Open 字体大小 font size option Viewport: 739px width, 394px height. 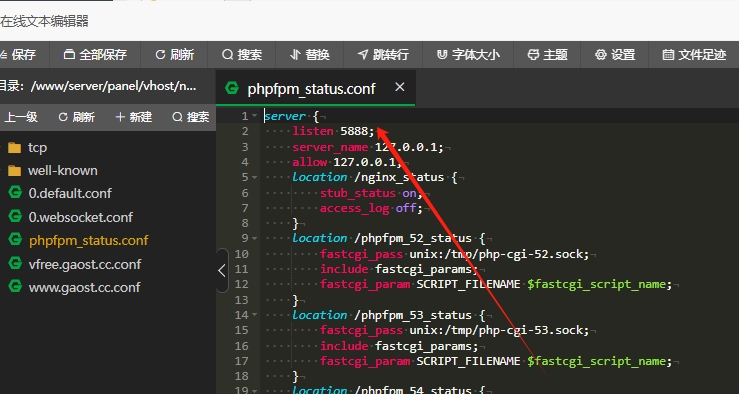[x=468, y=55]
